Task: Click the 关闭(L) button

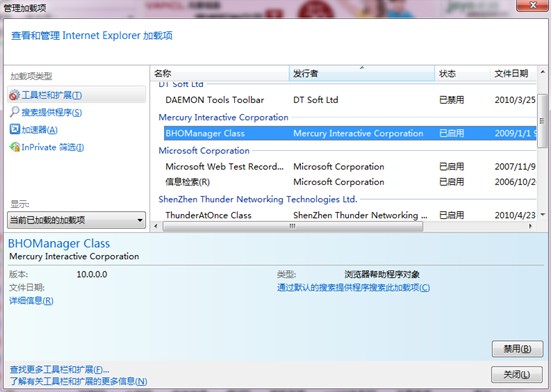Action: click(516, 375)
